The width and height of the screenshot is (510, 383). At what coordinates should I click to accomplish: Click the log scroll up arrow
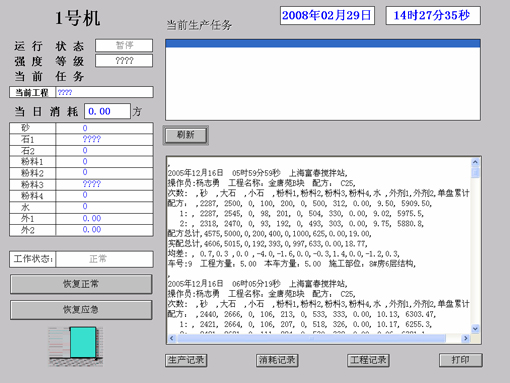coord(475,162)
